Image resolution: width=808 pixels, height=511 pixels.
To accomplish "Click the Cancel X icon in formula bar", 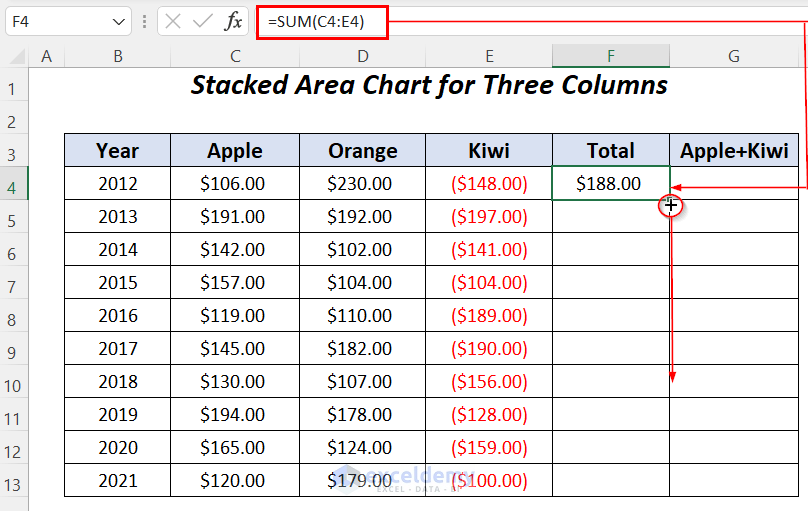I will (x=173, y=21).
